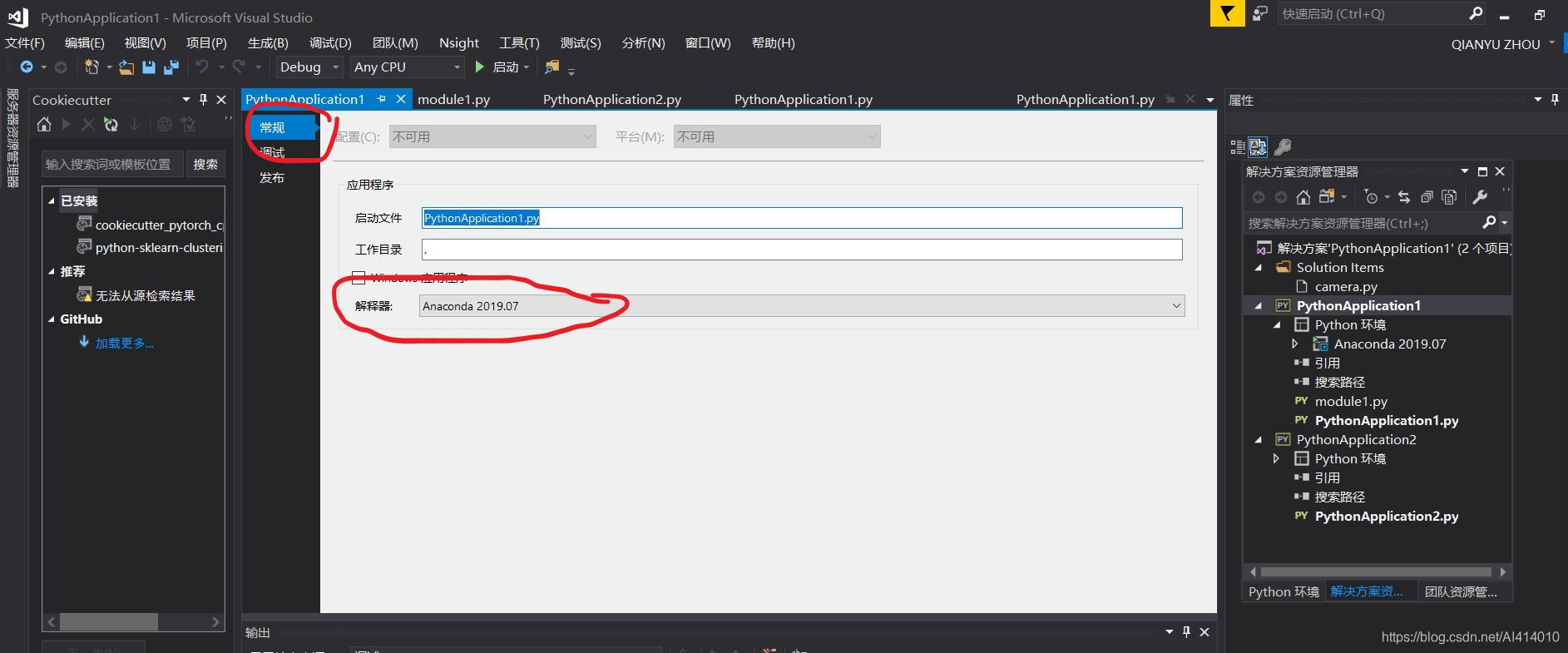1568x653 pixels.
Task: Click the Cookiecutter search button
Action: click(x=205, y=164)
